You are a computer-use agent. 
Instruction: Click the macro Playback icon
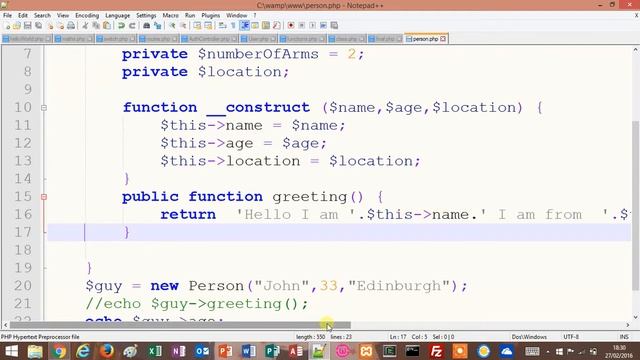[x=312, y=25]
